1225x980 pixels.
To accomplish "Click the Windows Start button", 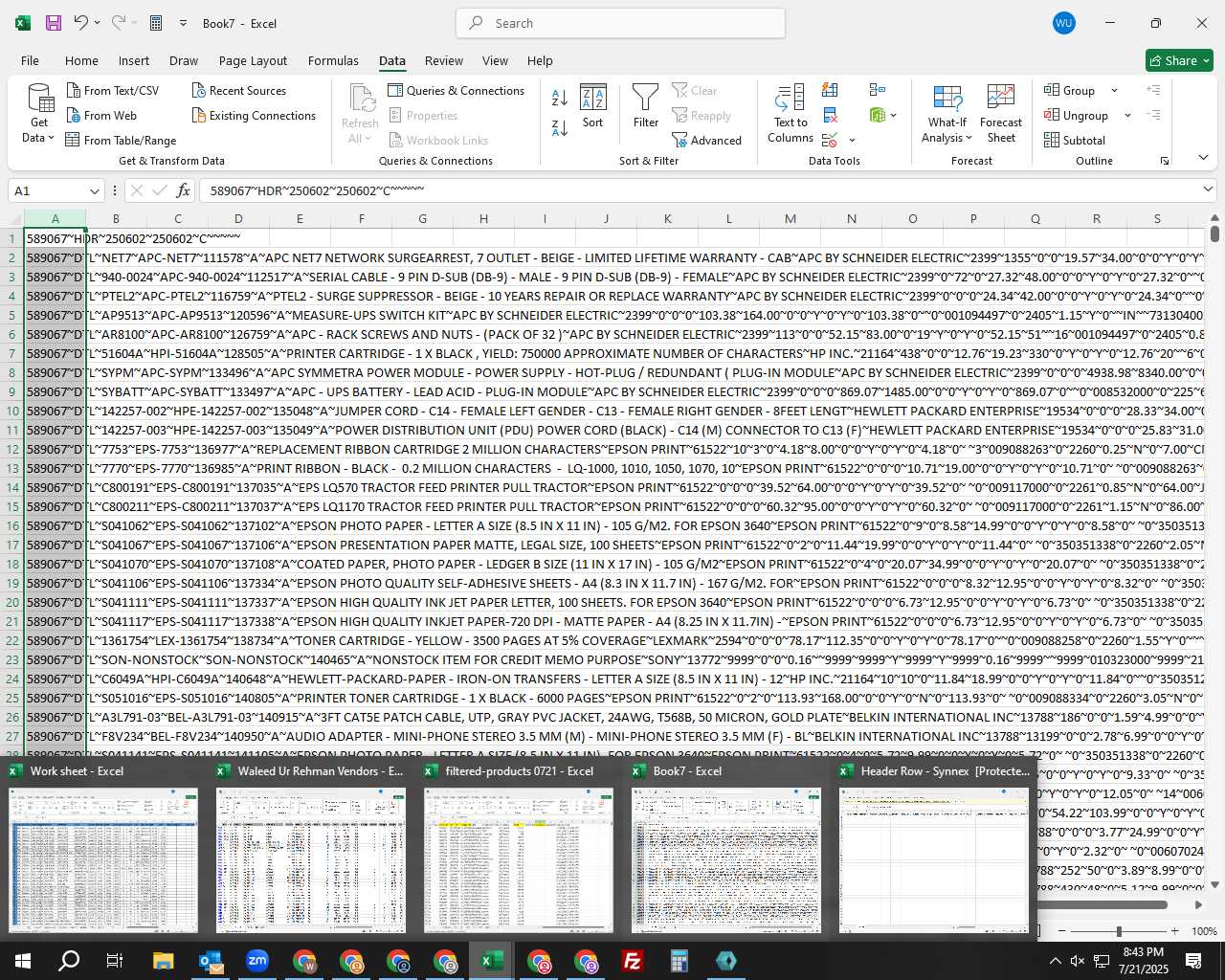I will (x=22, y=961).
